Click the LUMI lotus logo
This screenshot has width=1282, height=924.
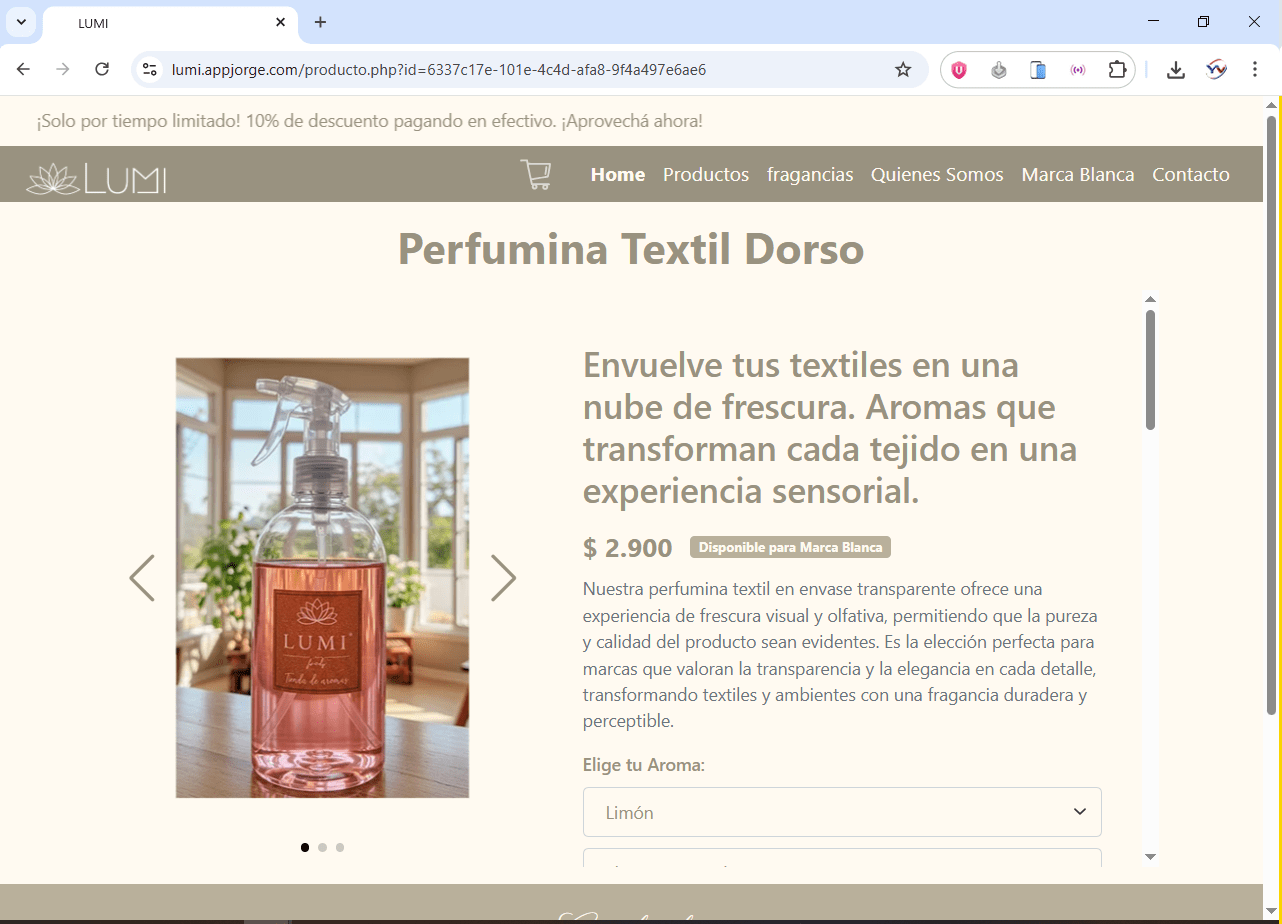click(x=95, y=177)
